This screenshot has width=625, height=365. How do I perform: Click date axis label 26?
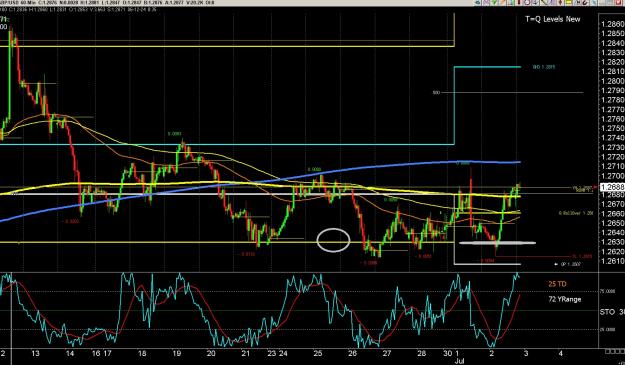coord(352,353)
